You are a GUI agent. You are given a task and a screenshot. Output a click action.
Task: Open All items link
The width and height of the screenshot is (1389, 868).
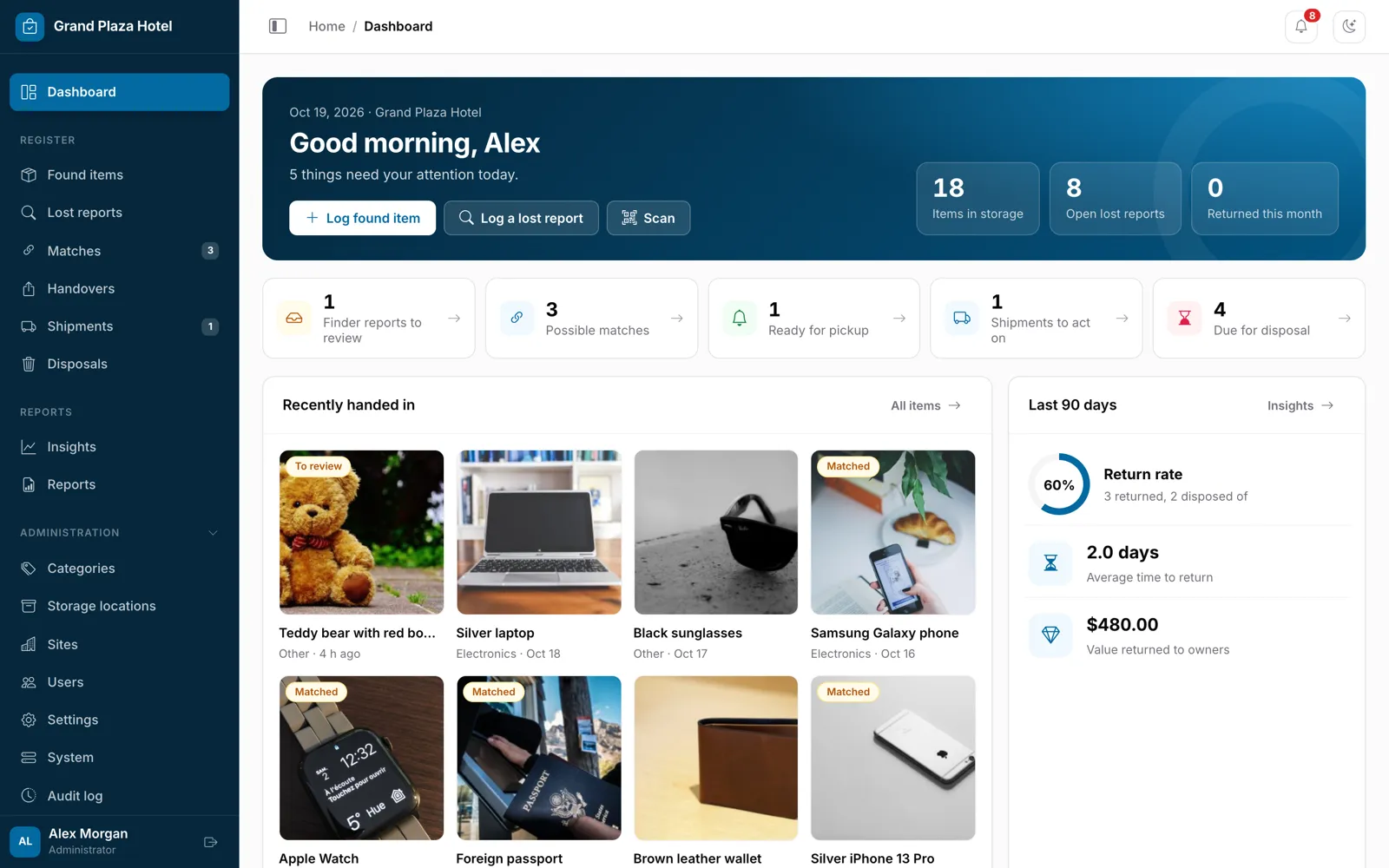926,405
